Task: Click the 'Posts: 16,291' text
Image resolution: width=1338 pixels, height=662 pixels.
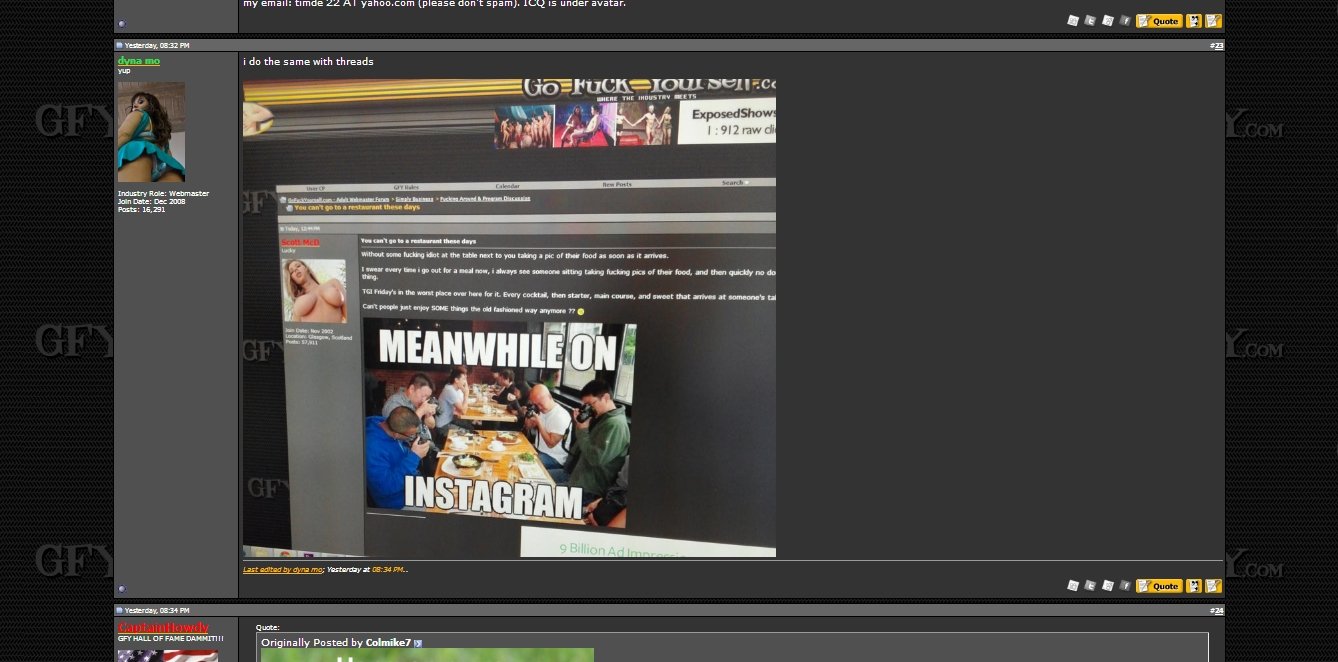Action: [142, 210]
